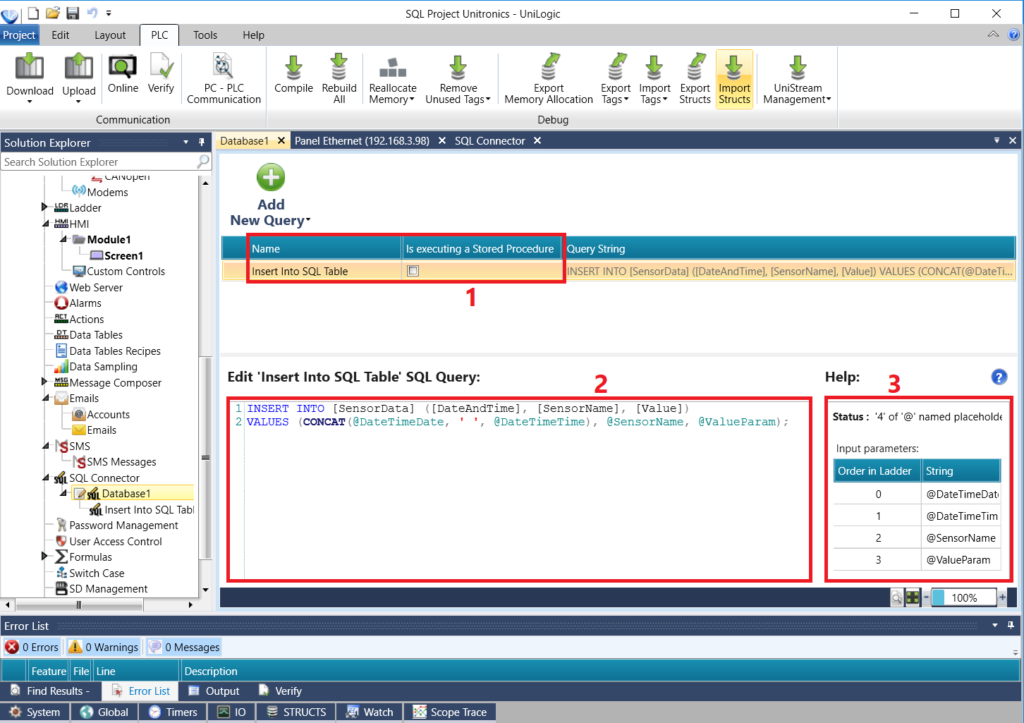Viewport: 1024px width, 723px height.
Task: Select the Insert Into SQL Table query row
Action: coord(618,270)
